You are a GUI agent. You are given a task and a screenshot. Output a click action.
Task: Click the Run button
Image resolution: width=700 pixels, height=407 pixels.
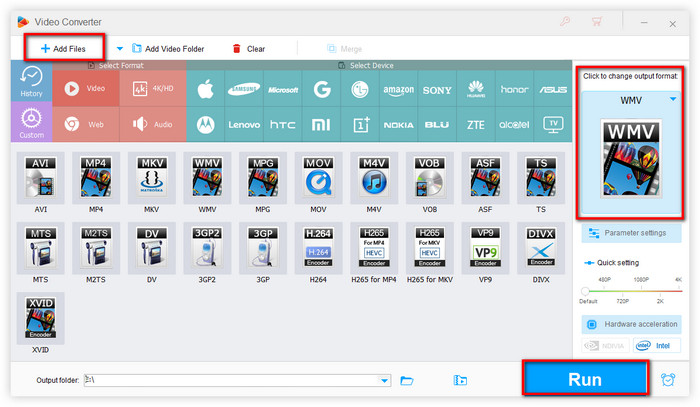click(x=585, y=379)
